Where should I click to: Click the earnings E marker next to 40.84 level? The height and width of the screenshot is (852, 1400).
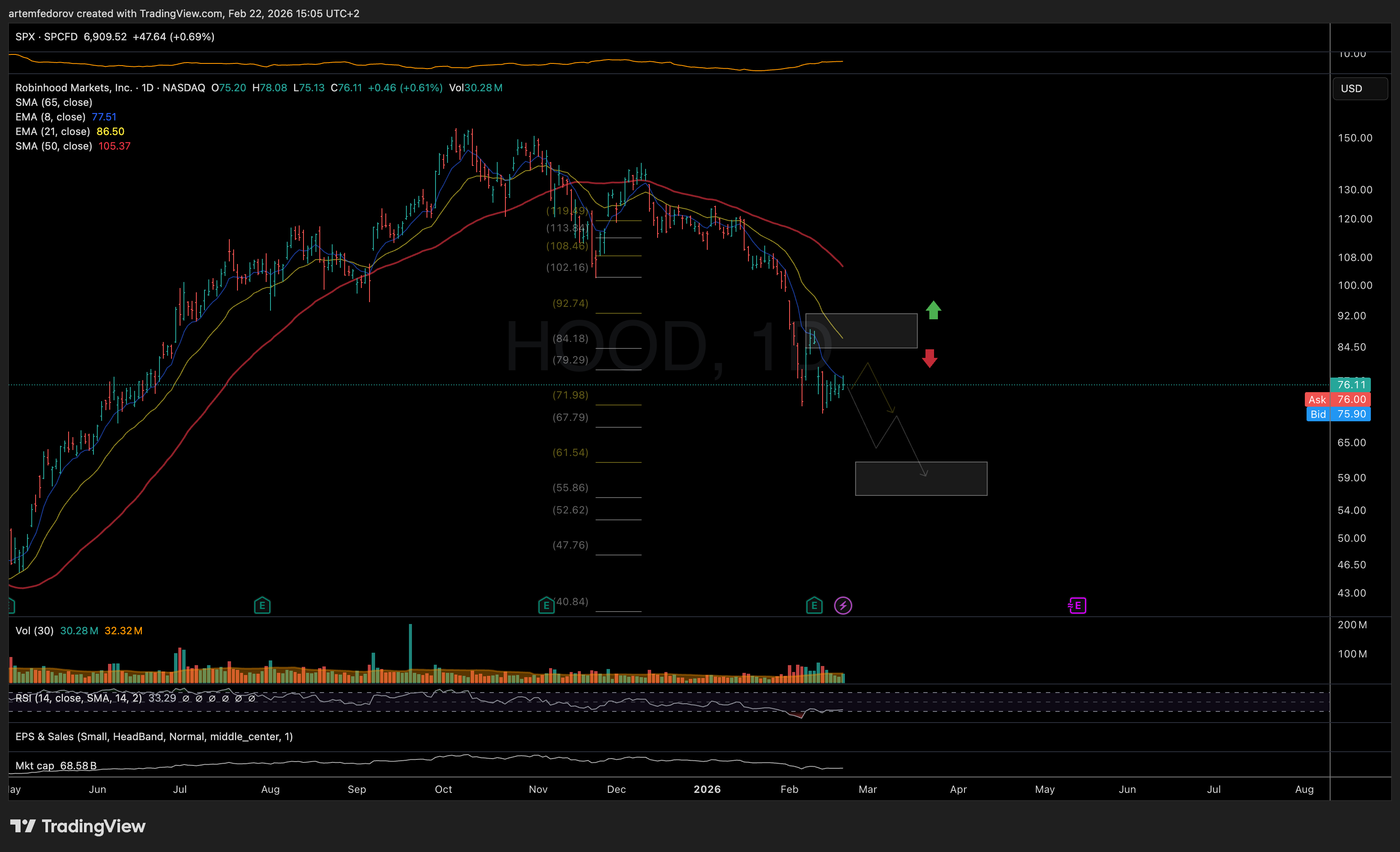pos(546,606)
